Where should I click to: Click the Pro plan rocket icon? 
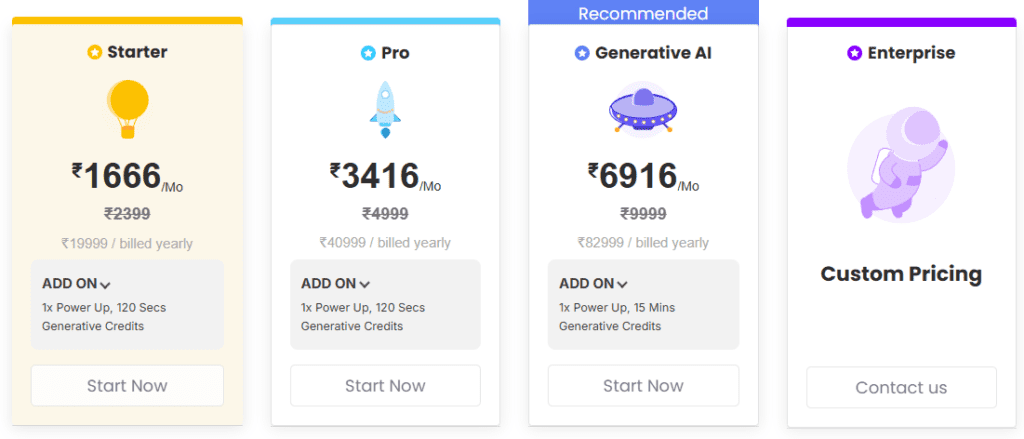tap(385, 110)
